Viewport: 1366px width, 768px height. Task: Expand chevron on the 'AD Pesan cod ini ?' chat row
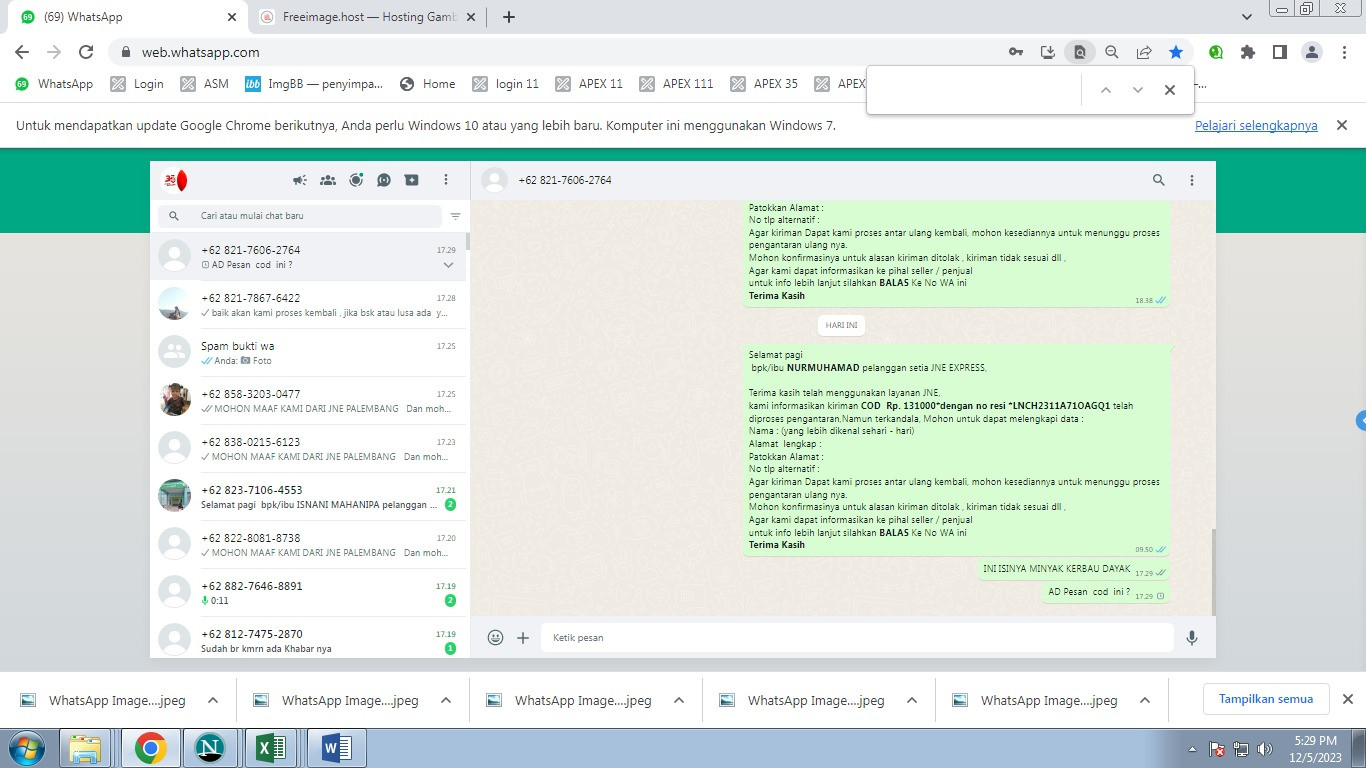448,265
